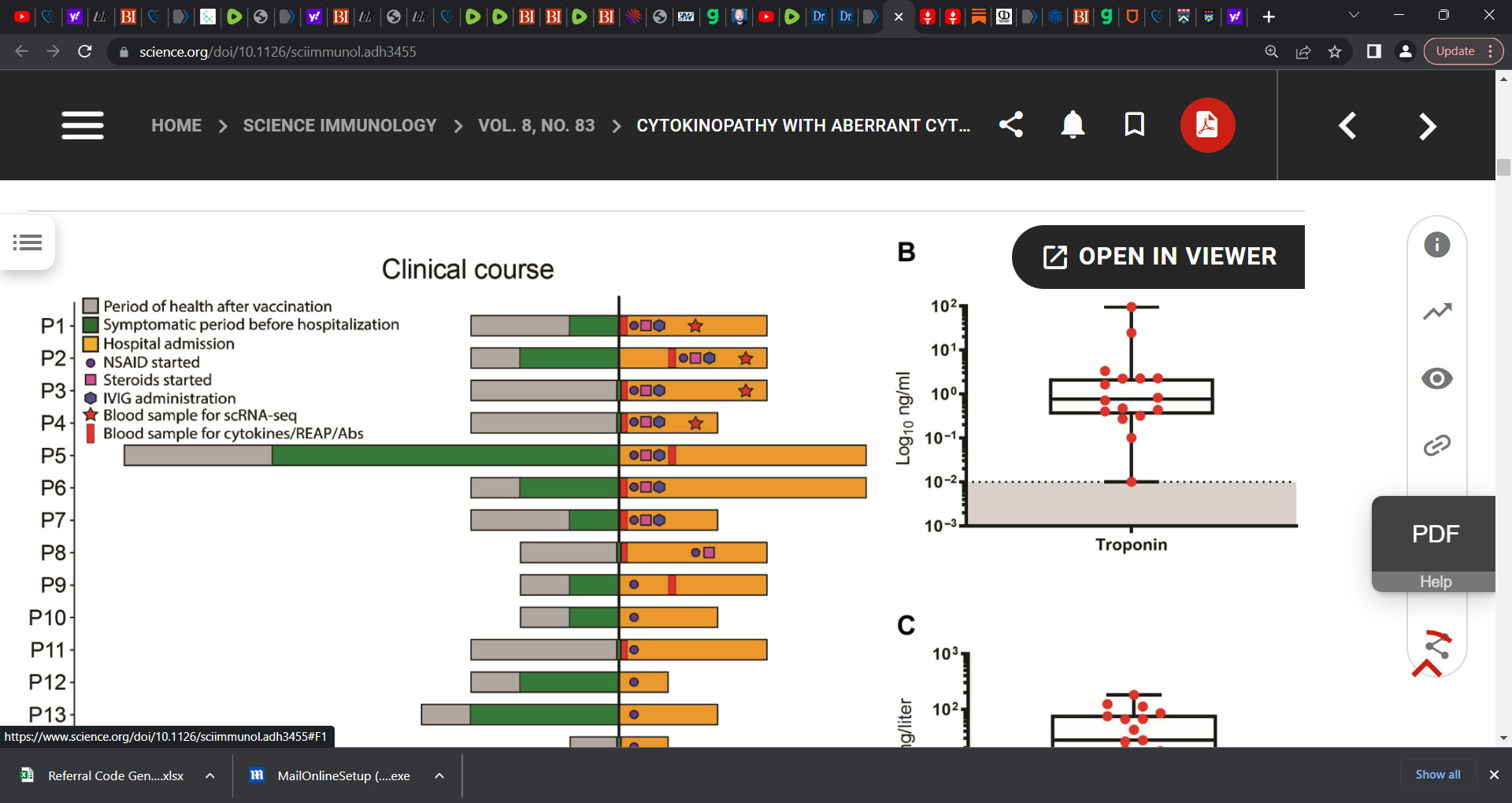The image size is (1512, 803).
Task: Expand options for the Referral Code Gen download
Action: coord(209,775)
